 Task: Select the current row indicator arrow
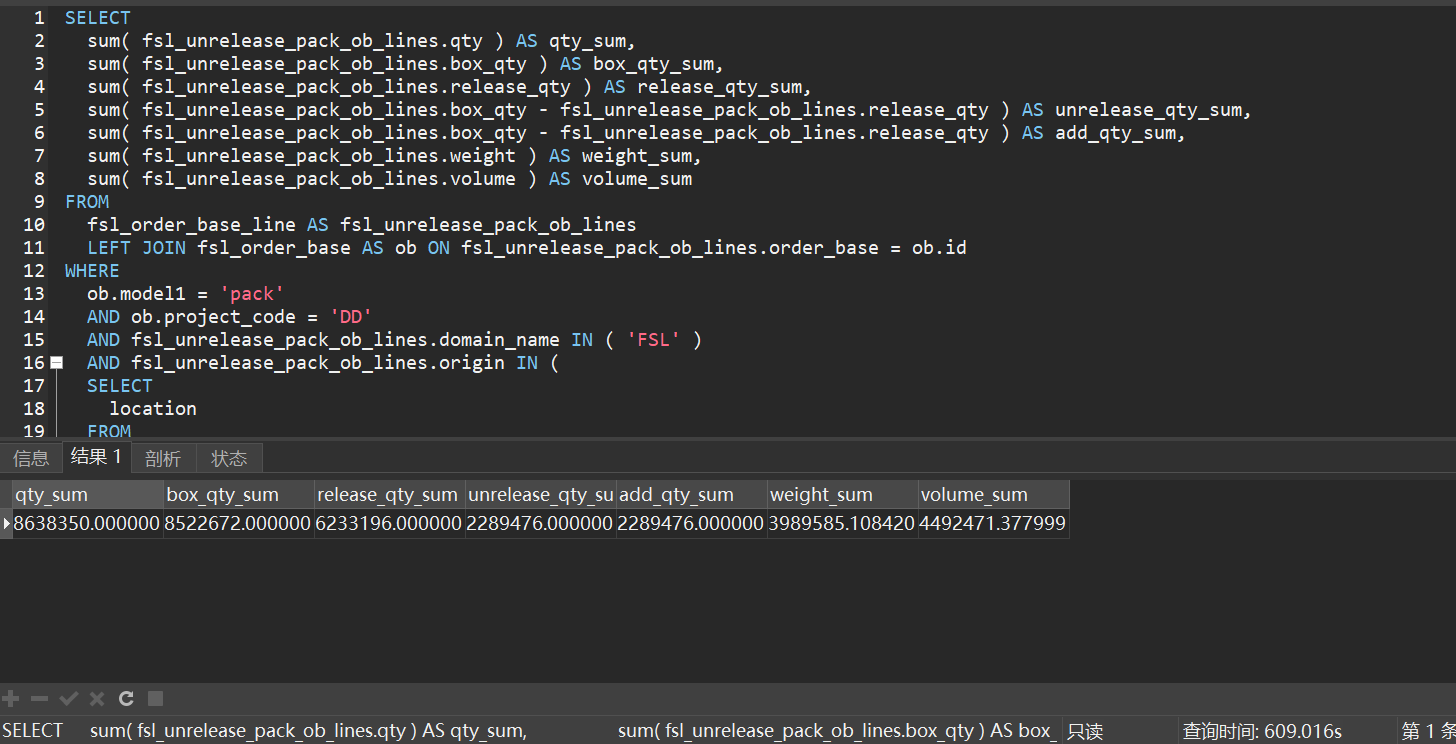[7, 523]
